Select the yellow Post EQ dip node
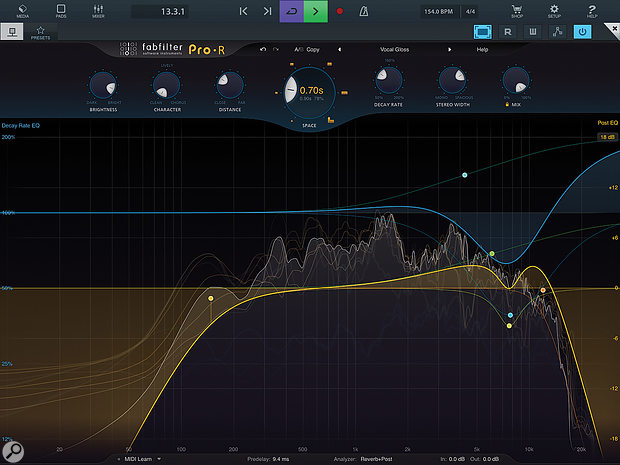The image size is (620, 465). tap(509, 326)
